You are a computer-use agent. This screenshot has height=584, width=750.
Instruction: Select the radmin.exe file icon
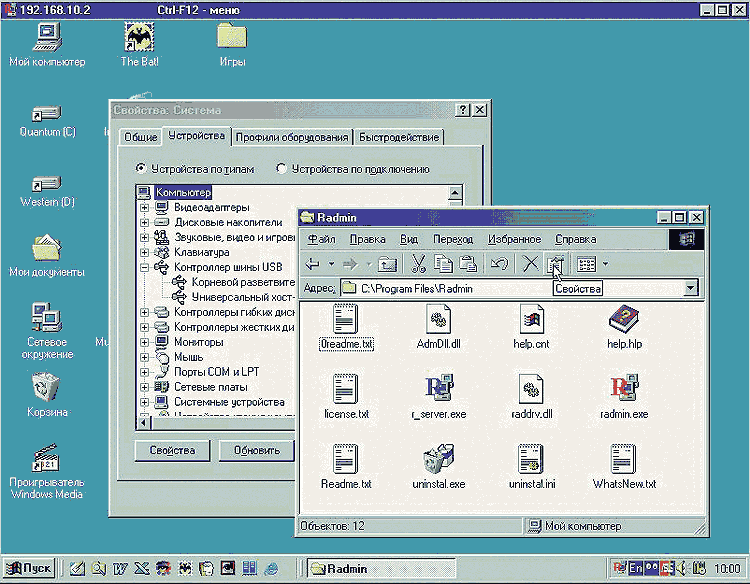coord(624,389)
